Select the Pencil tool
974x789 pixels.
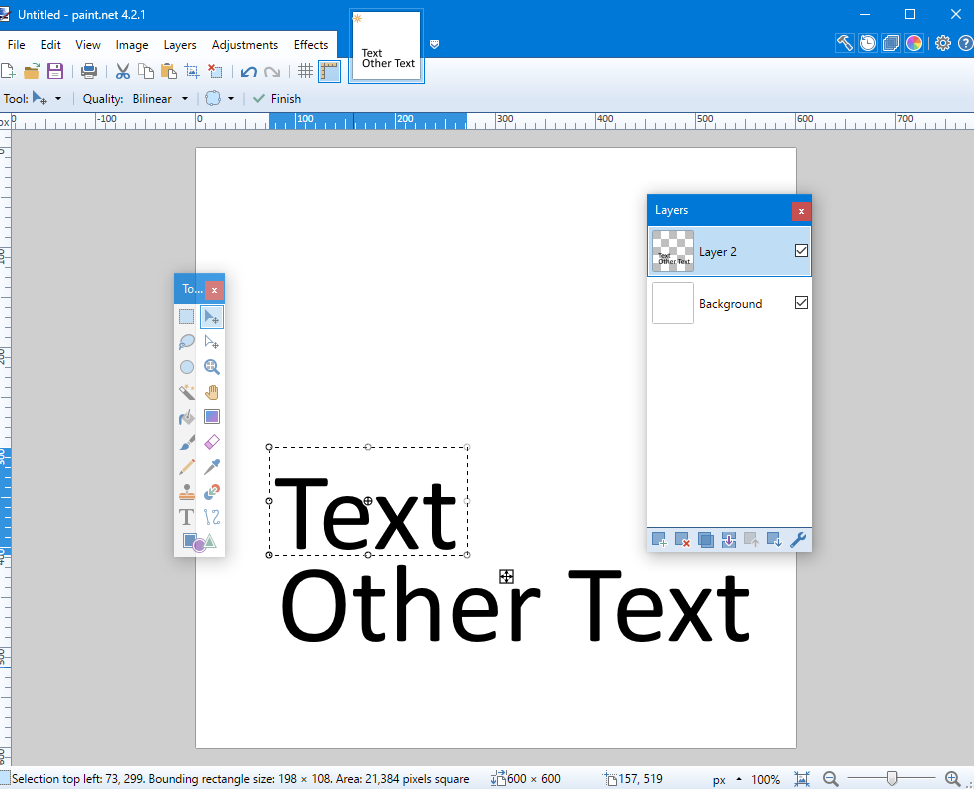(186, 467)
